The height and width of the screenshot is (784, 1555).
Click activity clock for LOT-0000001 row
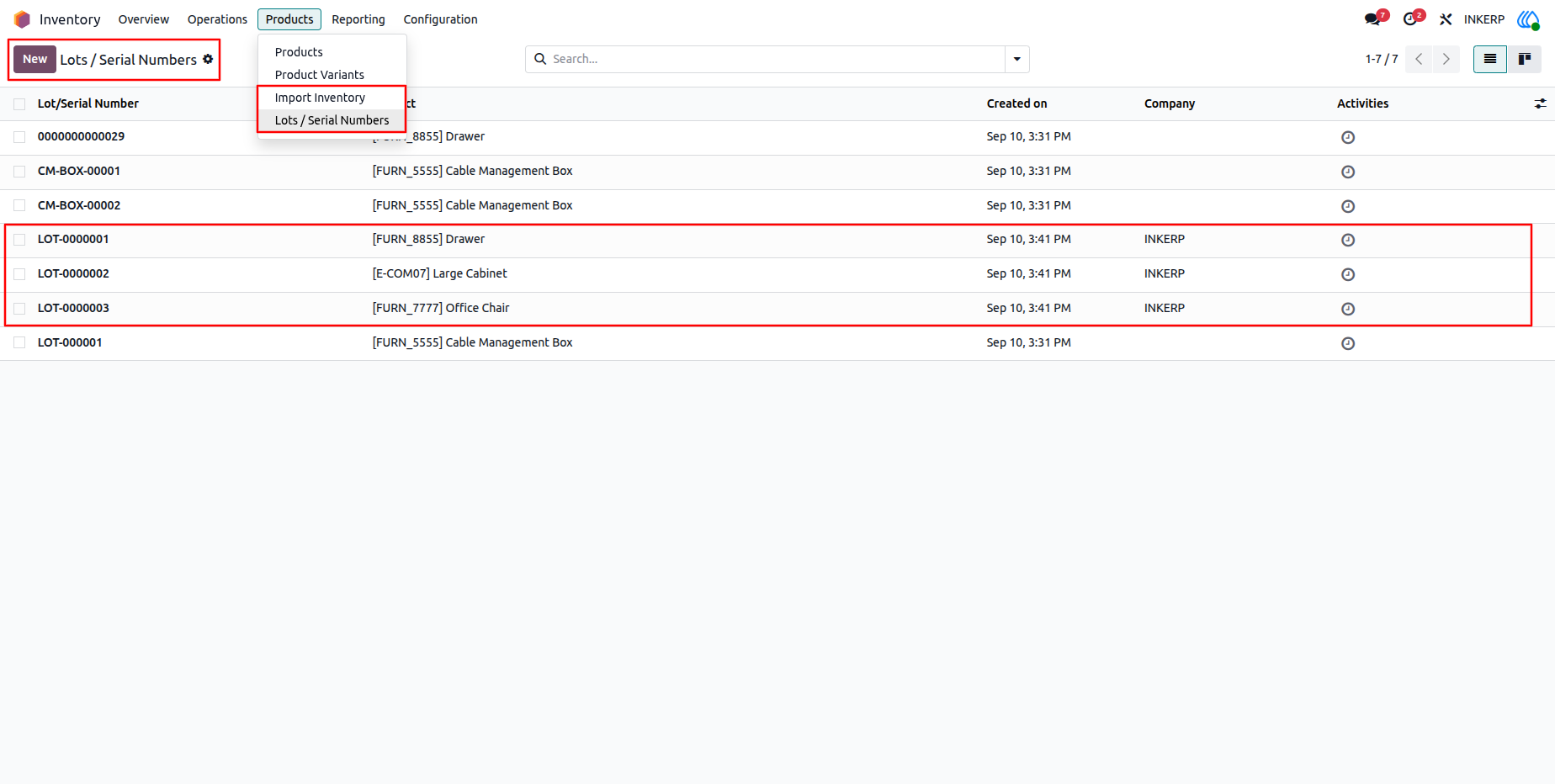1348,240
